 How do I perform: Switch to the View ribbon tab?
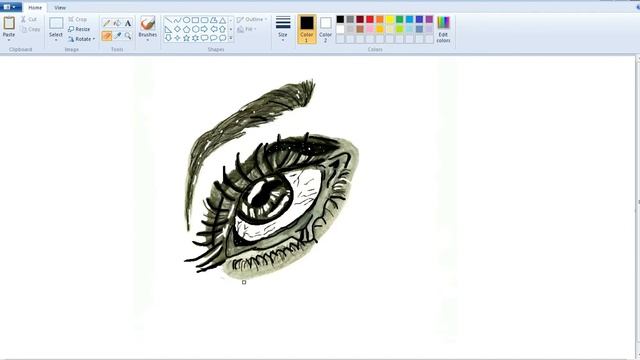pos(60,7)
